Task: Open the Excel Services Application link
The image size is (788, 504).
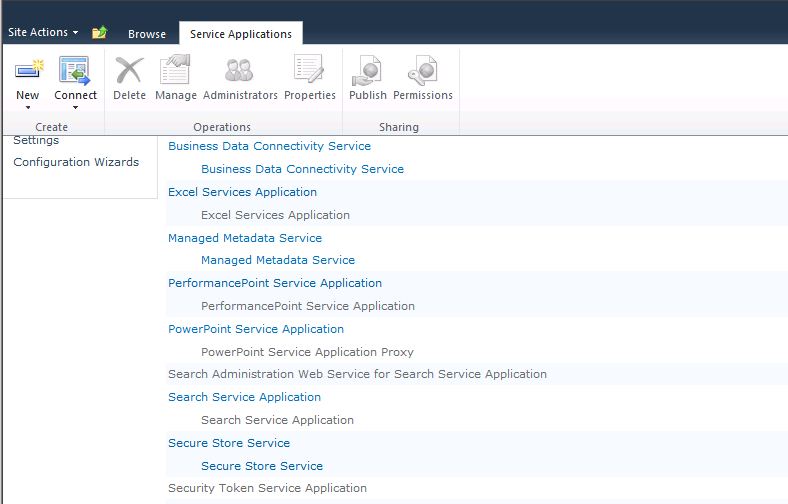Action: click(x=242, y=192)
